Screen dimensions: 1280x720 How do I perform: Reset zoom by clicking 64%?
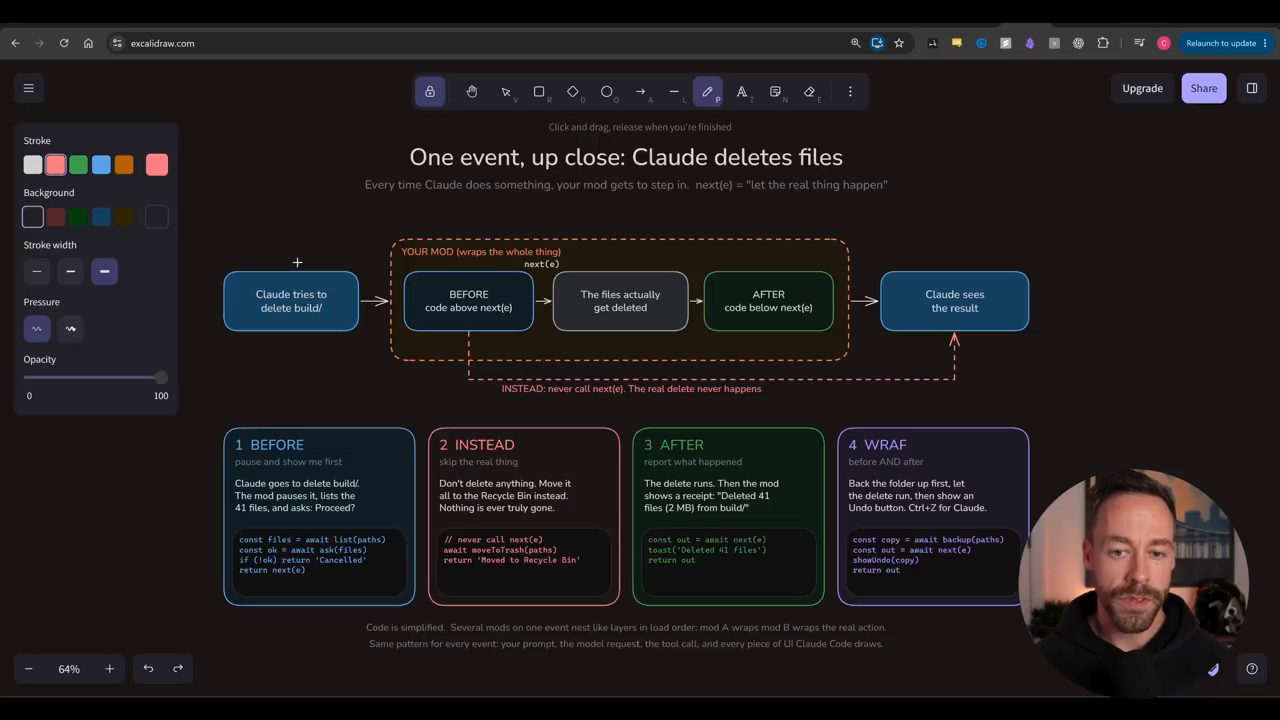[69, 669]
